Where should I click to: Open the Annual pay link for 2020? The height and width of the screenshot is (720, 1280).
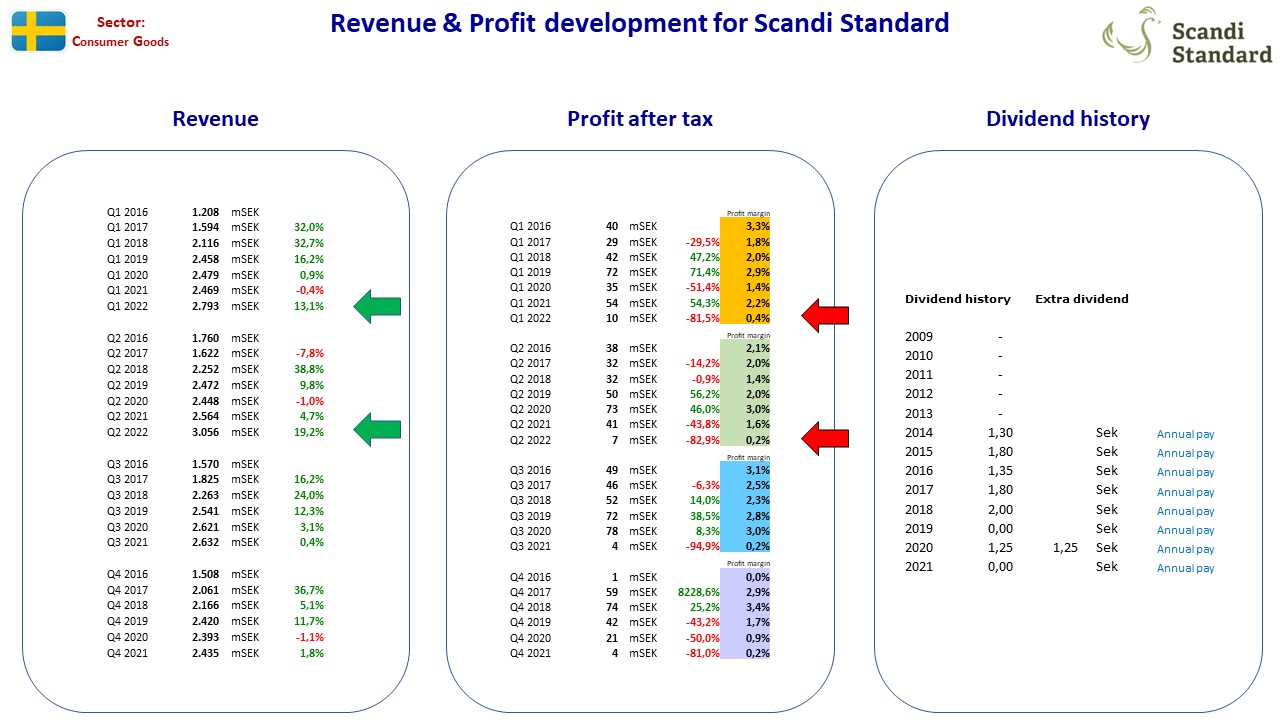(1186, 549)
